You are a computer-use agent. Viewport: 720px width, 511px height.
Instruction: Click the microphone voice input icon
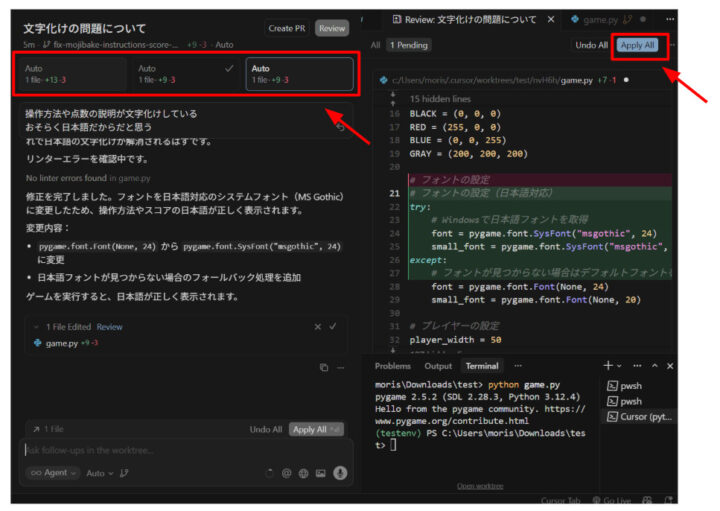[x=340, y=473]
